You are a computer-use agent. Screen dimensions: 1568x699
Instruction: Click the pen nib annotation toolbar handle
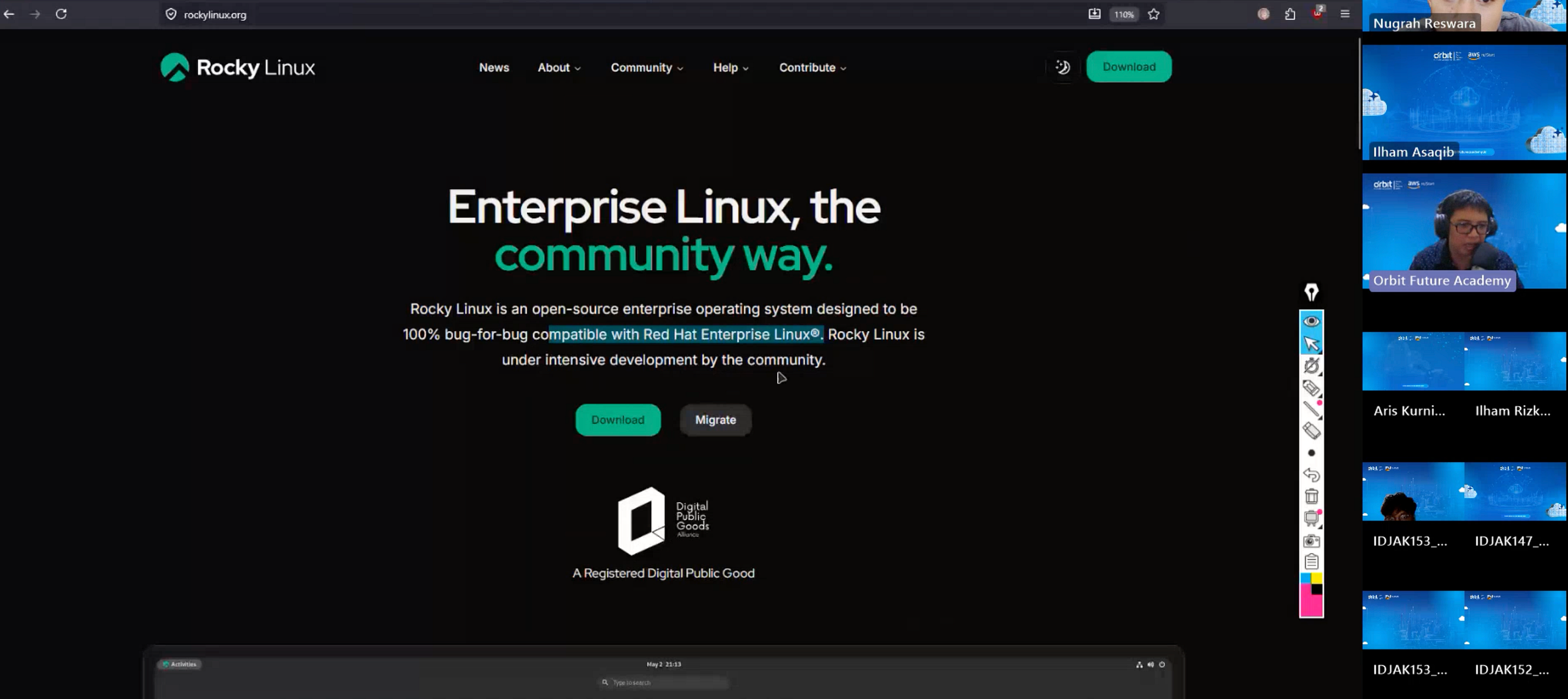tap(1311, 293)
